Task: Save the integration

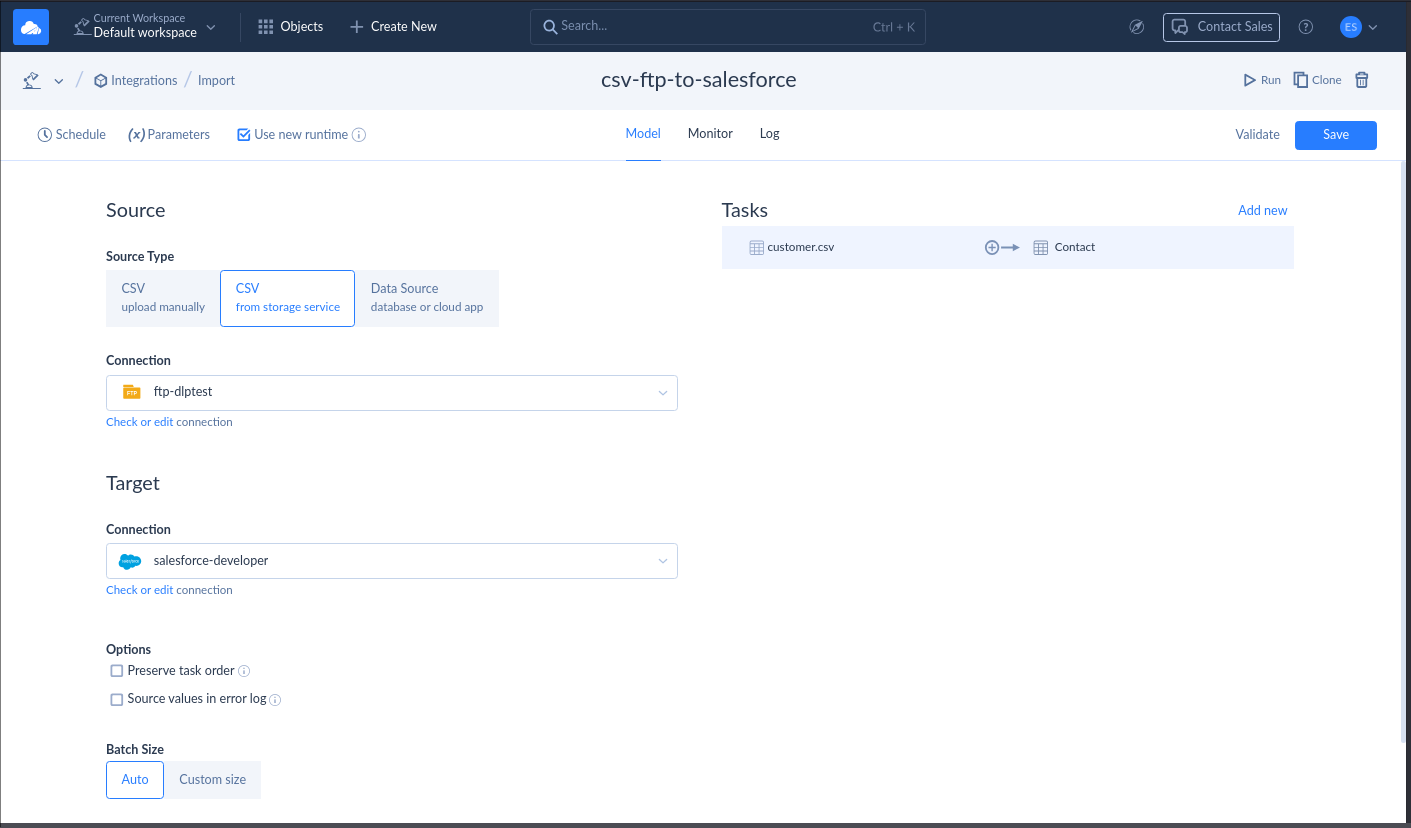Action: pyautogui.click(x=1335, y=134)
